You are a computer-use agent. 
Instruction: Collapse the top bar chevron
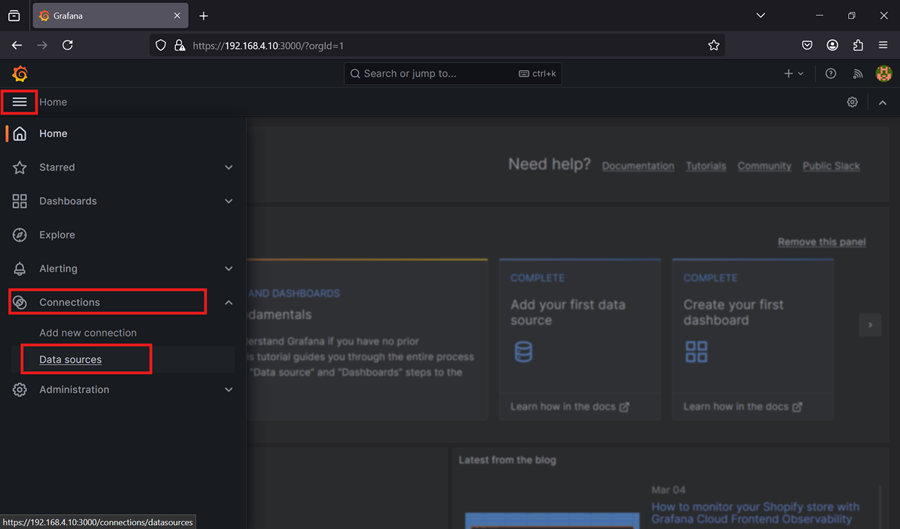click(x=883, y=103)
